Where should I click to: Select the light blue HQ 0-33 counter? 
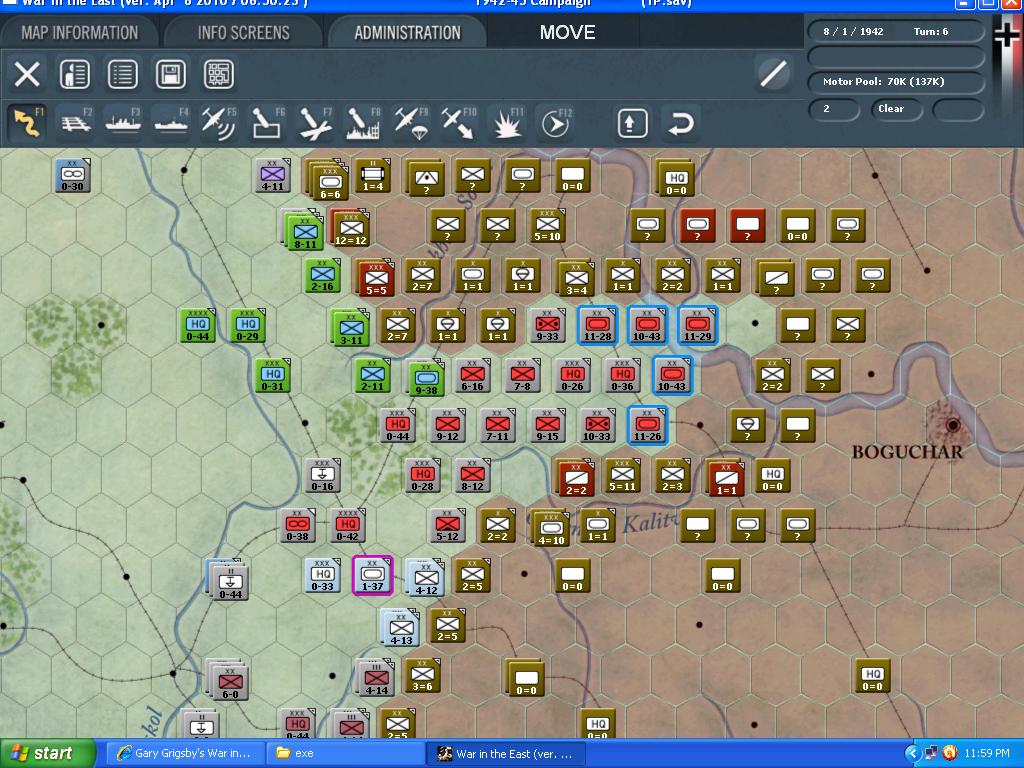(323, 575)
